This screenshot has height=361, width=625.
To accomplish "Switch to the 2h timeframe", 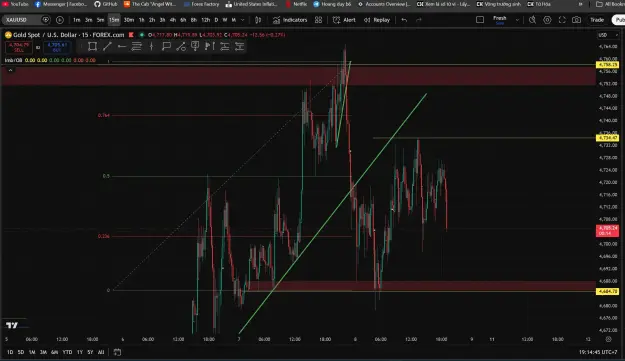I will [152, 20].
